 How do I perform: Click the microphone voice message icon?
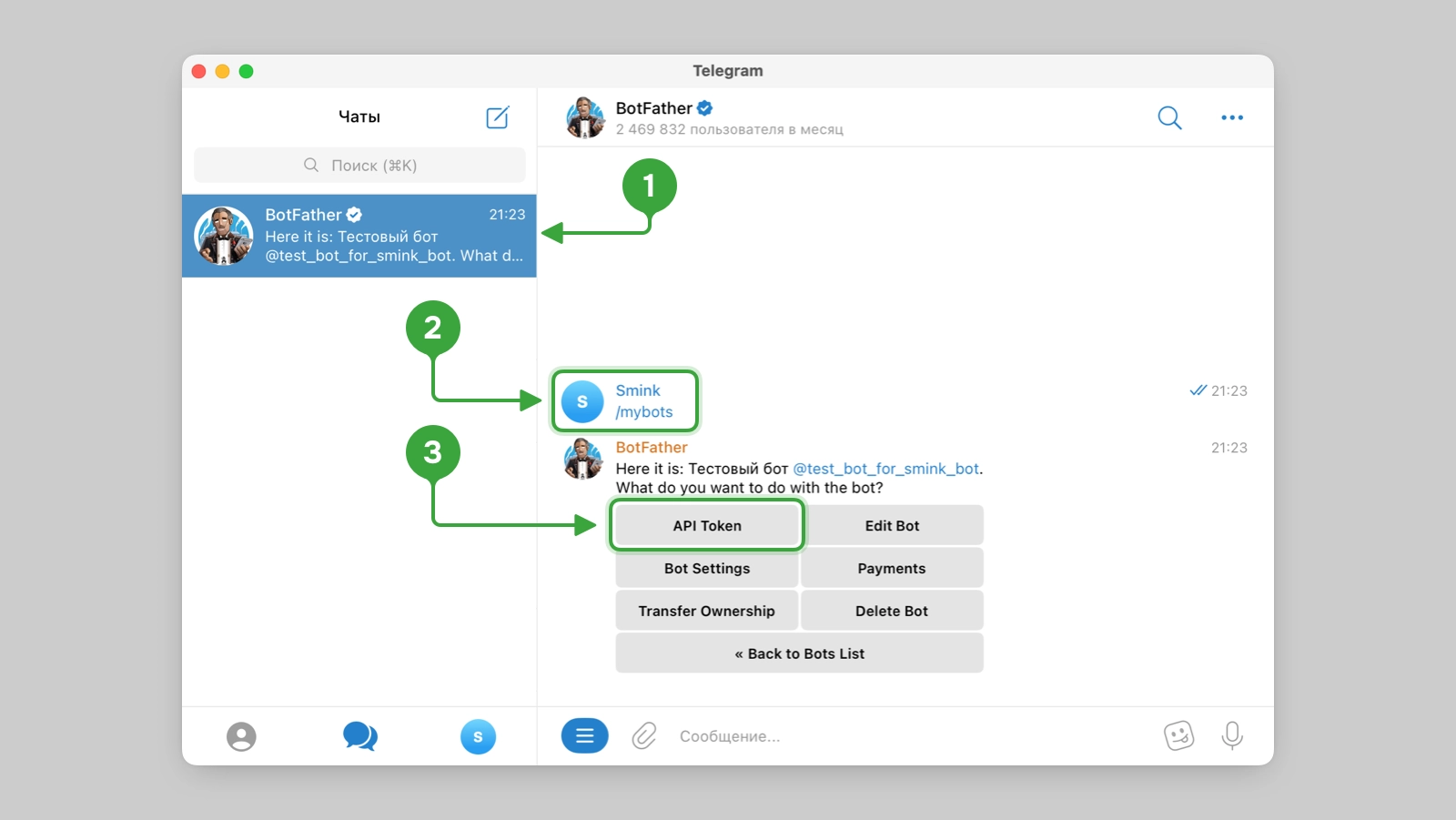1232,735
